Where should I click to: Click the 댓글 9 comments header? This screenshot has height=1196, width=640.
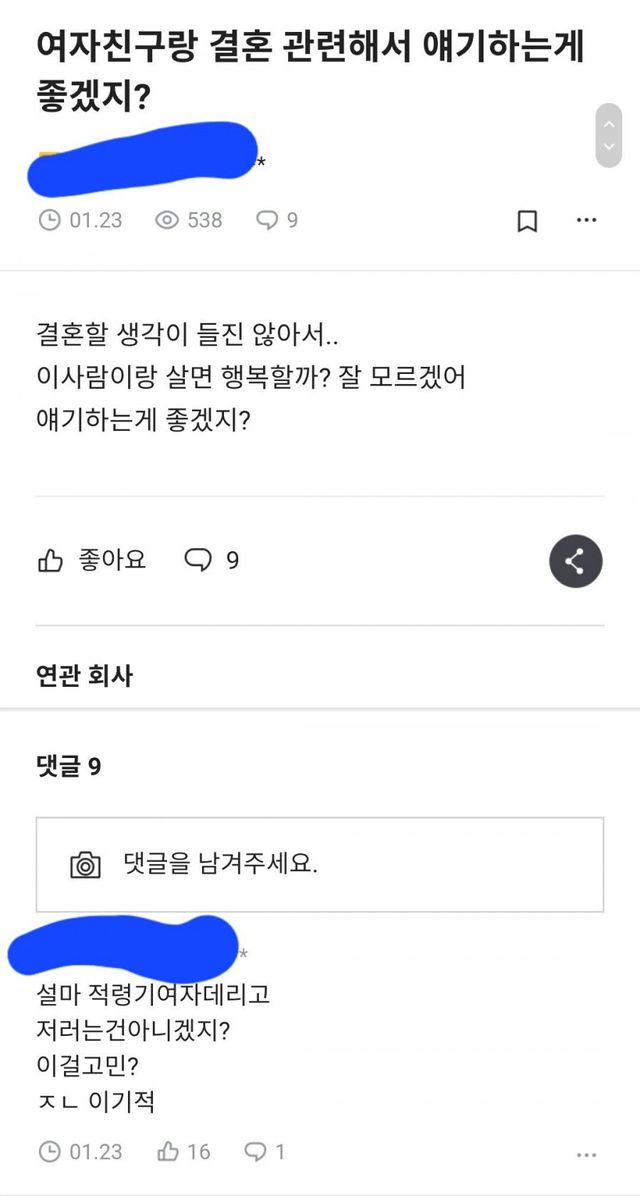pos(68,767)
